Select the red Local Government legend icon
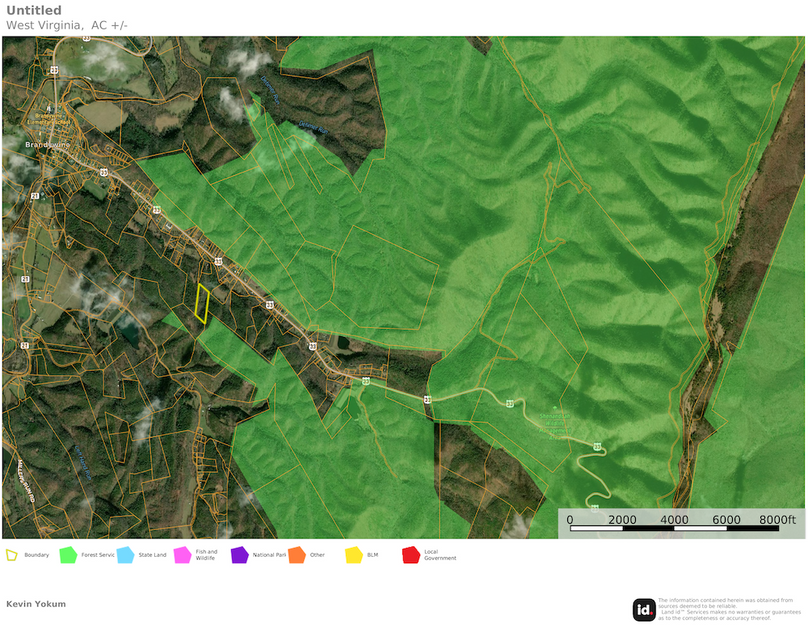Image resolution: width=808 pixels, height=625 pixels. coord(410,555)
